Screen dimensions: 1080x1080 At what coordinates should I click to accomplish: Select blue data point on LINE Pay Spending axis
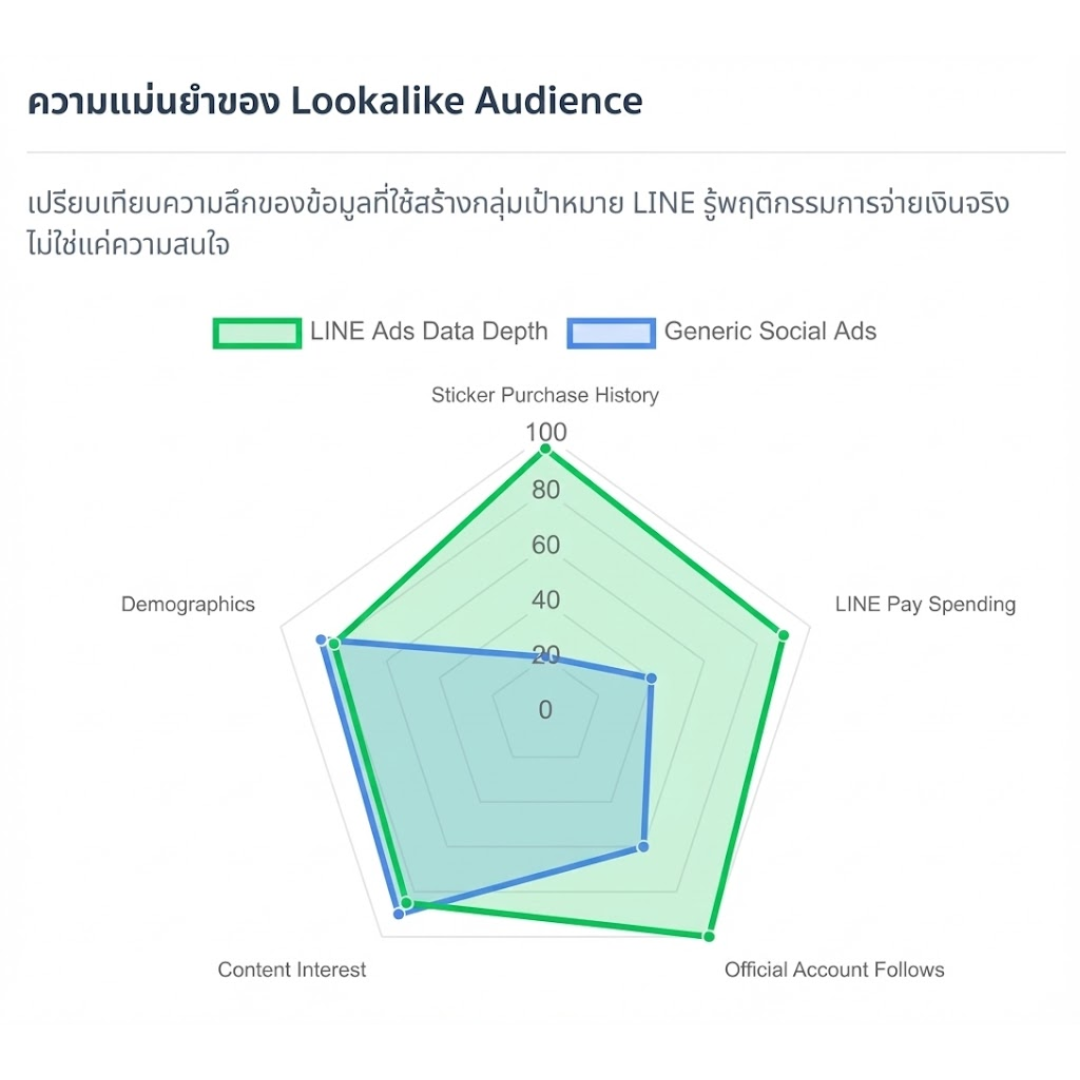(x=651, y=678)
